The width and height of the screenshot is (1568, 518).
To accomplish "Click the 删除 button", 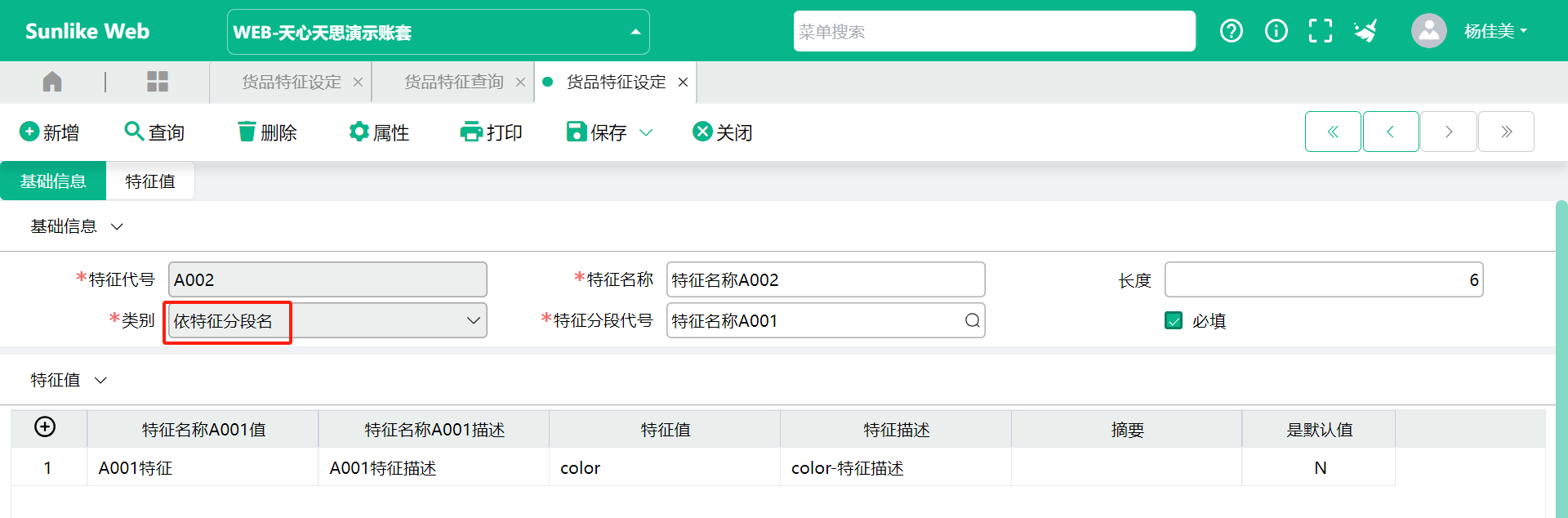I will click(x=267, y=132).
